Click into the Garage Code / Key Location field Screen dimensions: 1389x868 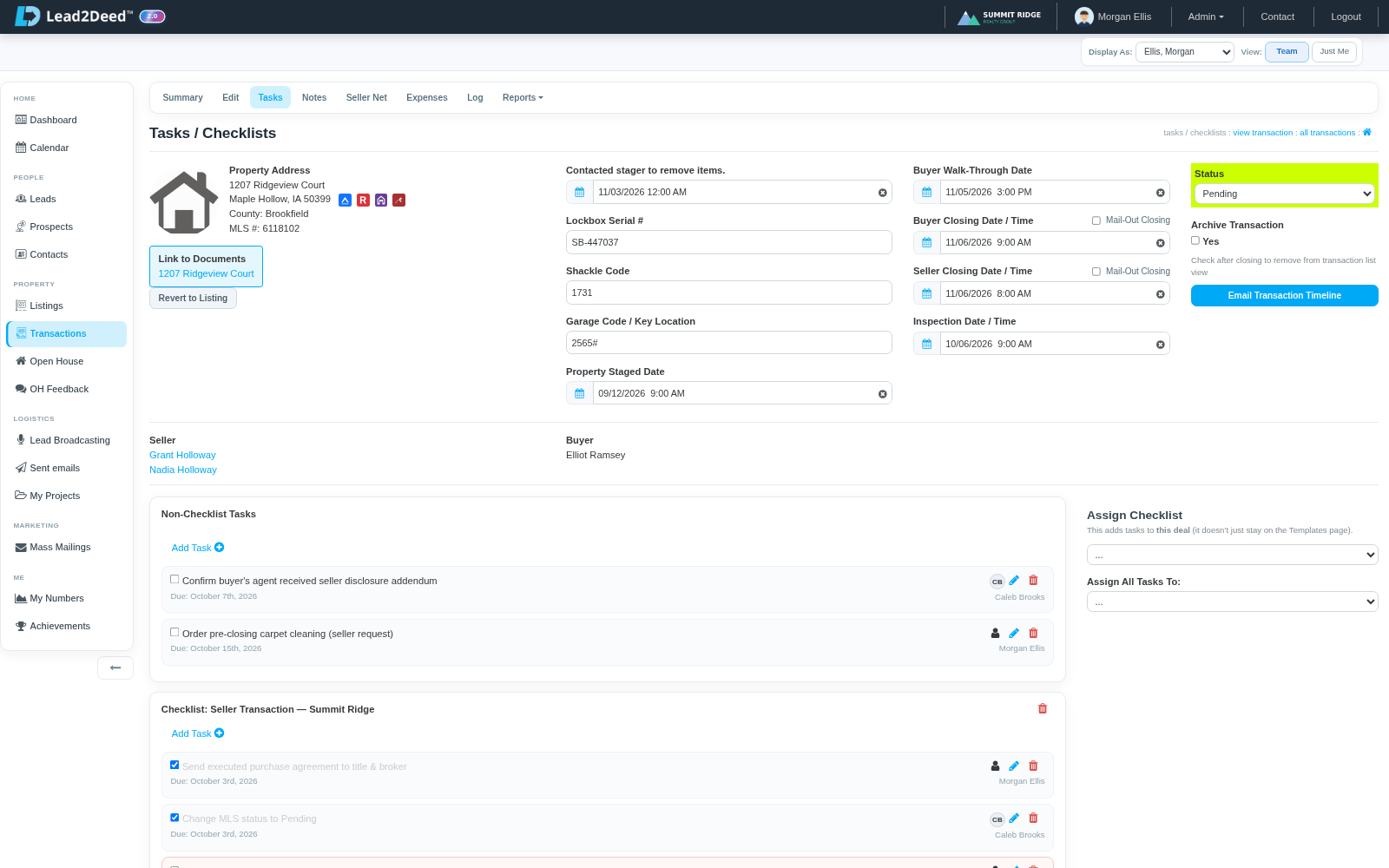click(728, 343)
